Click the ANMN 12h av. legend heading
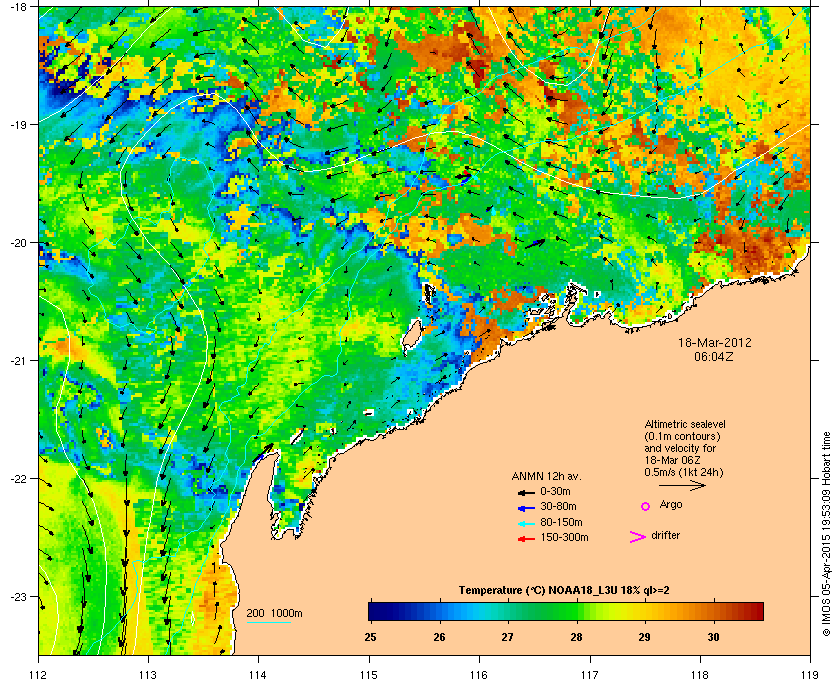 click(546, 476)
